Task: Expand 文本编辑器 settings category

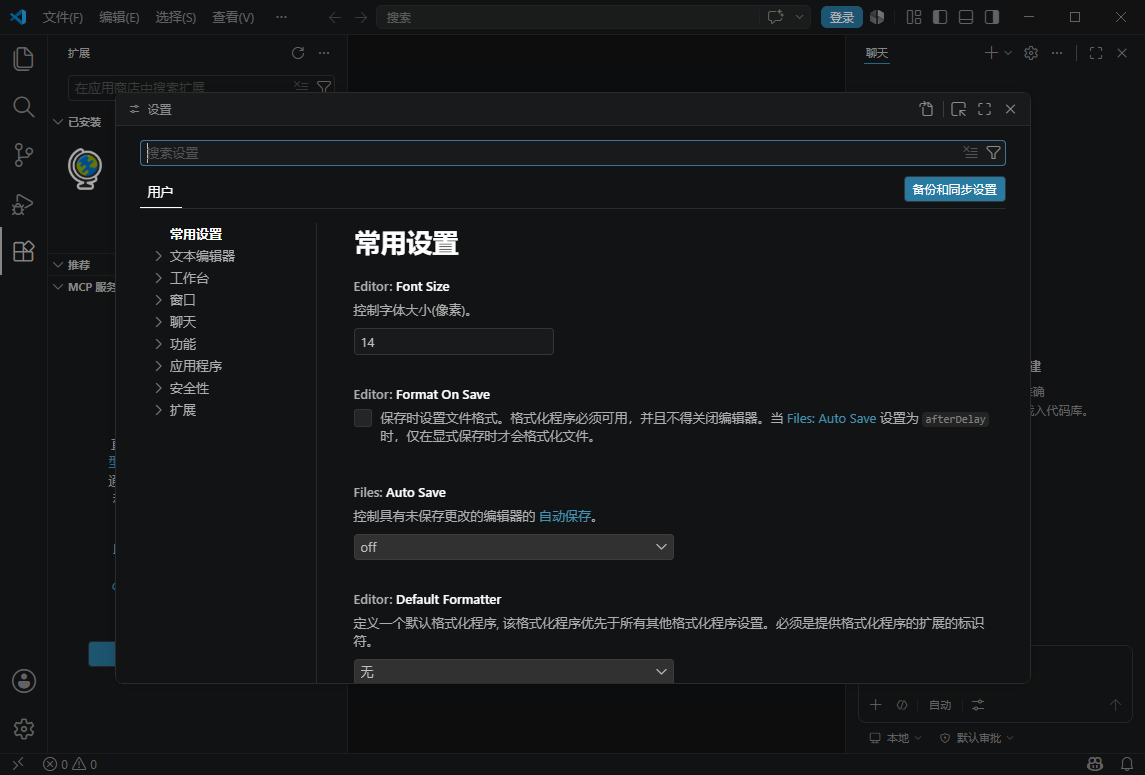Action: point(158,256)
